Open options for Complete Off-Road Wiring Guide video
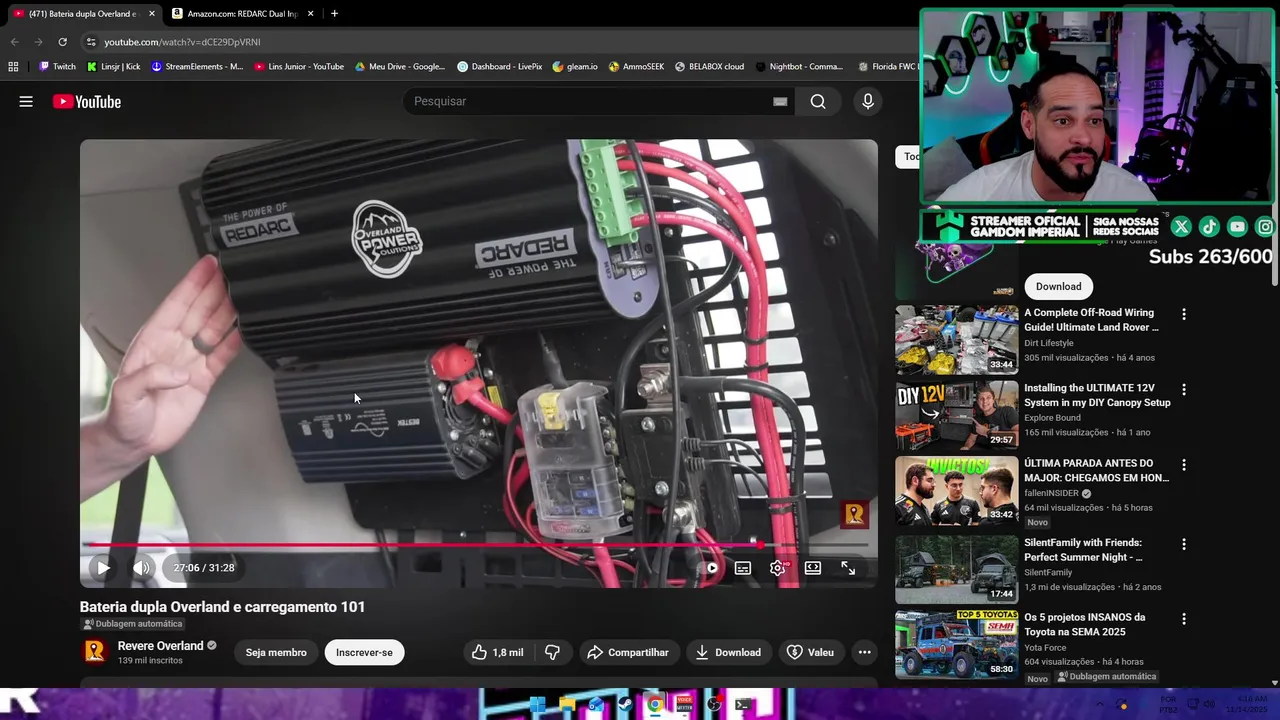 (1184, 314)
